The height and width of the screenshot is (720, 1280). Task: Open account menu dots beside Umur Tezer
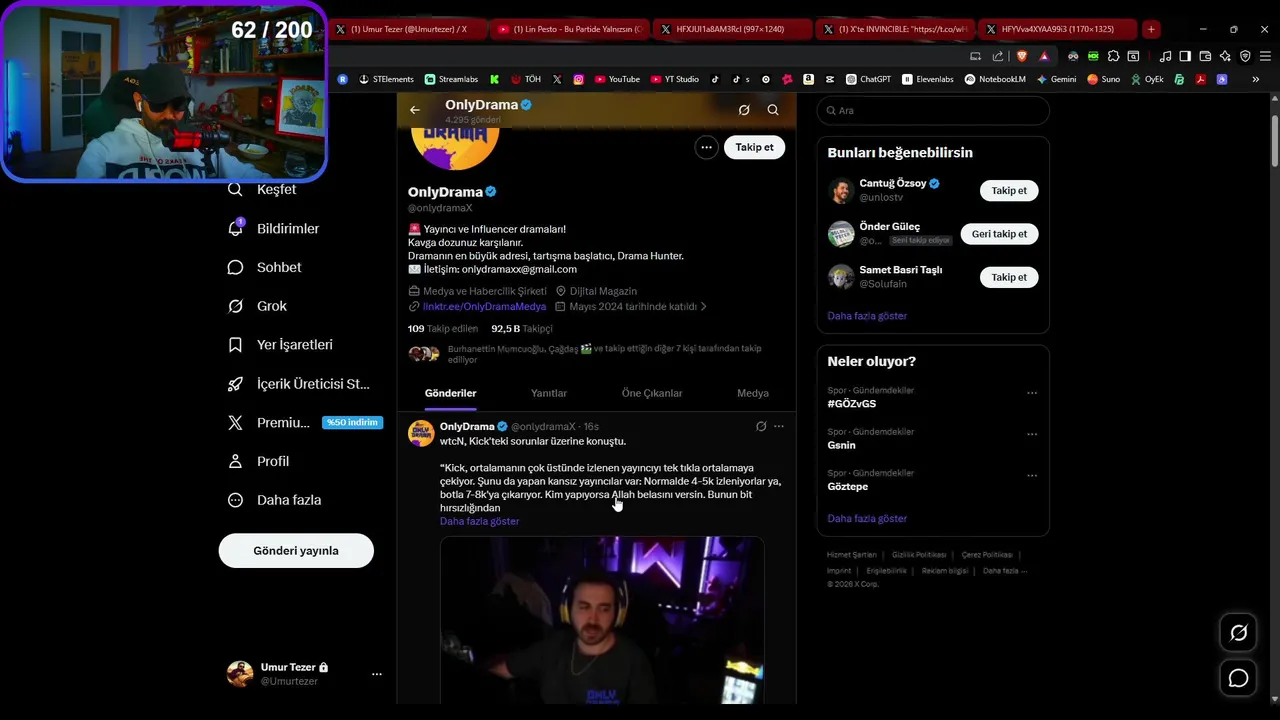pyautogui.click(x=377, y=674)
